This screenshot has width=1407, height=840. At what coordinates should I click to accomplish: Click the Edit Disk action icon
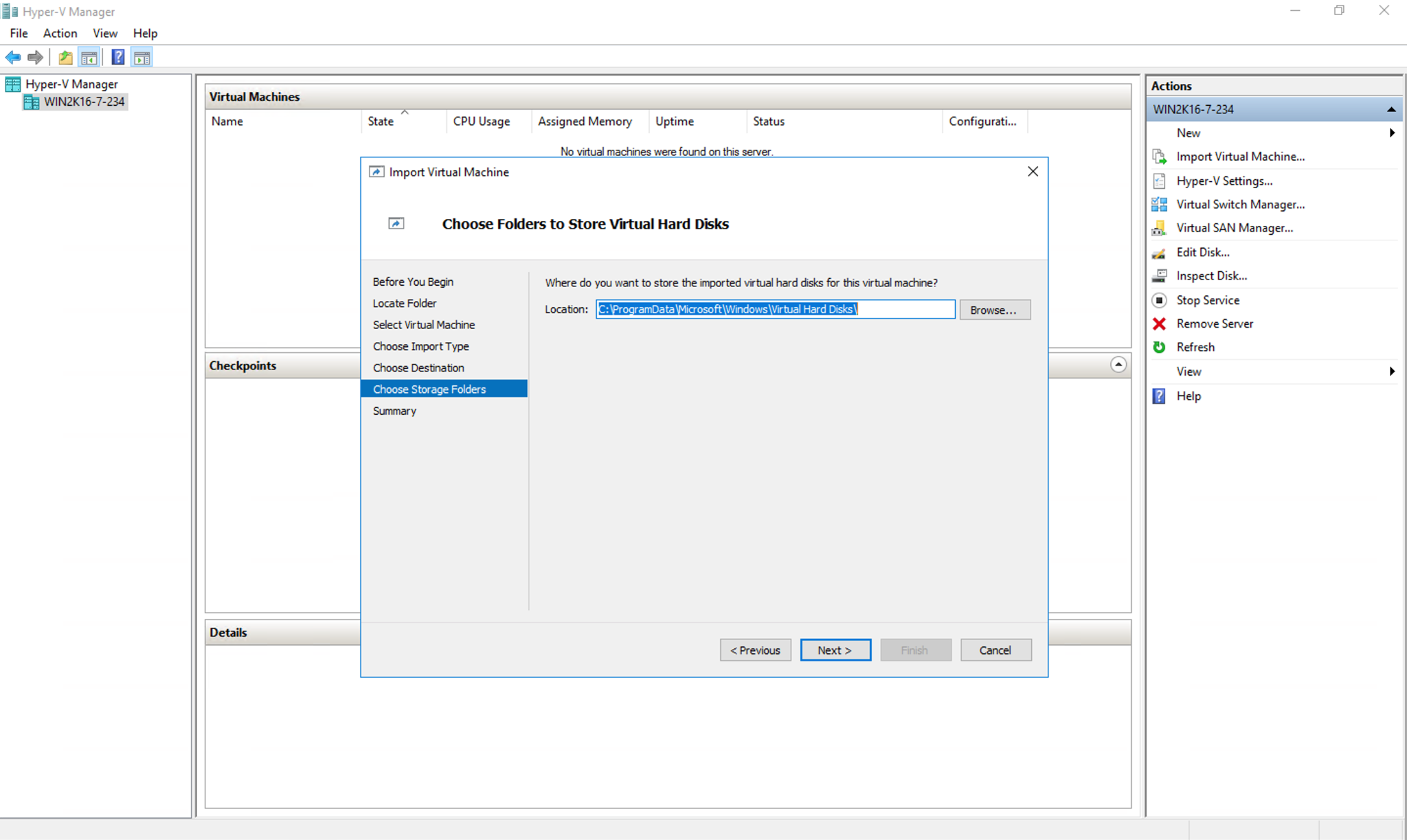(x=1160, y=253)
